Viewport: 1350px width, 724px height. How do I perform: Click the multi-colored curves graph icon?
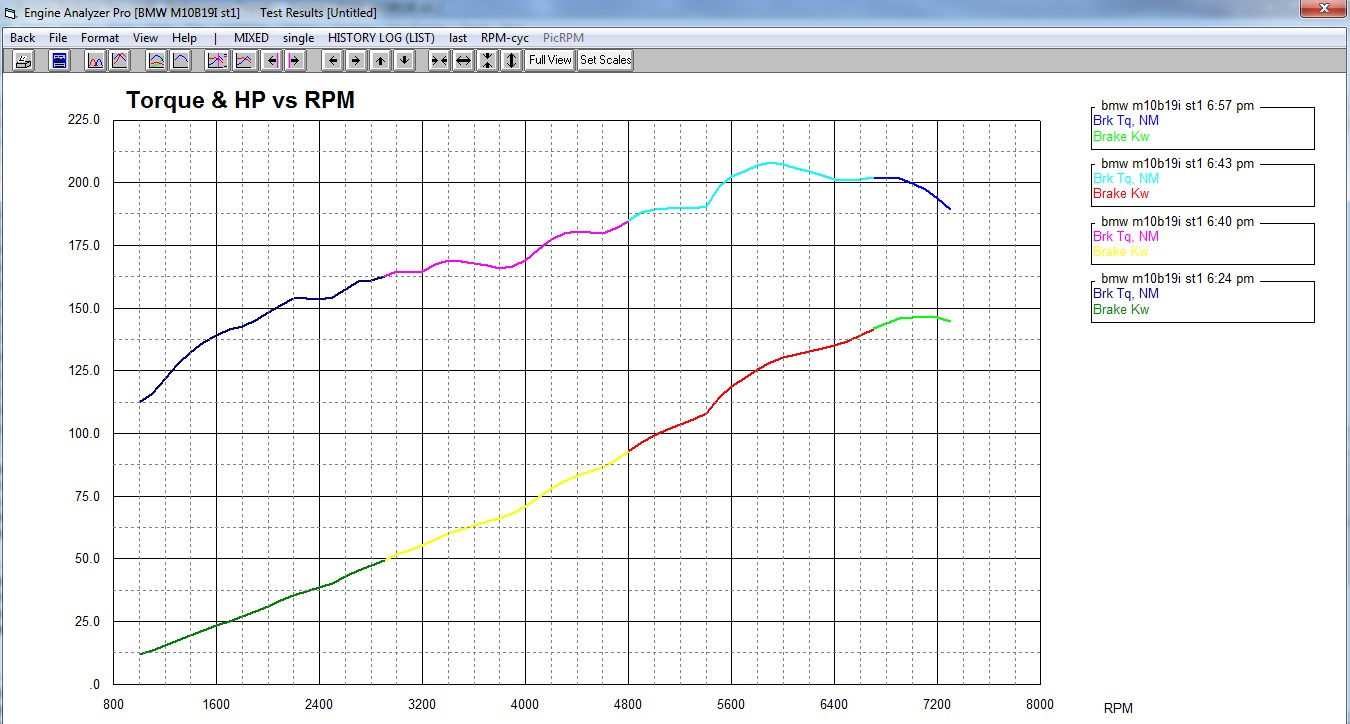pos(157,60)
